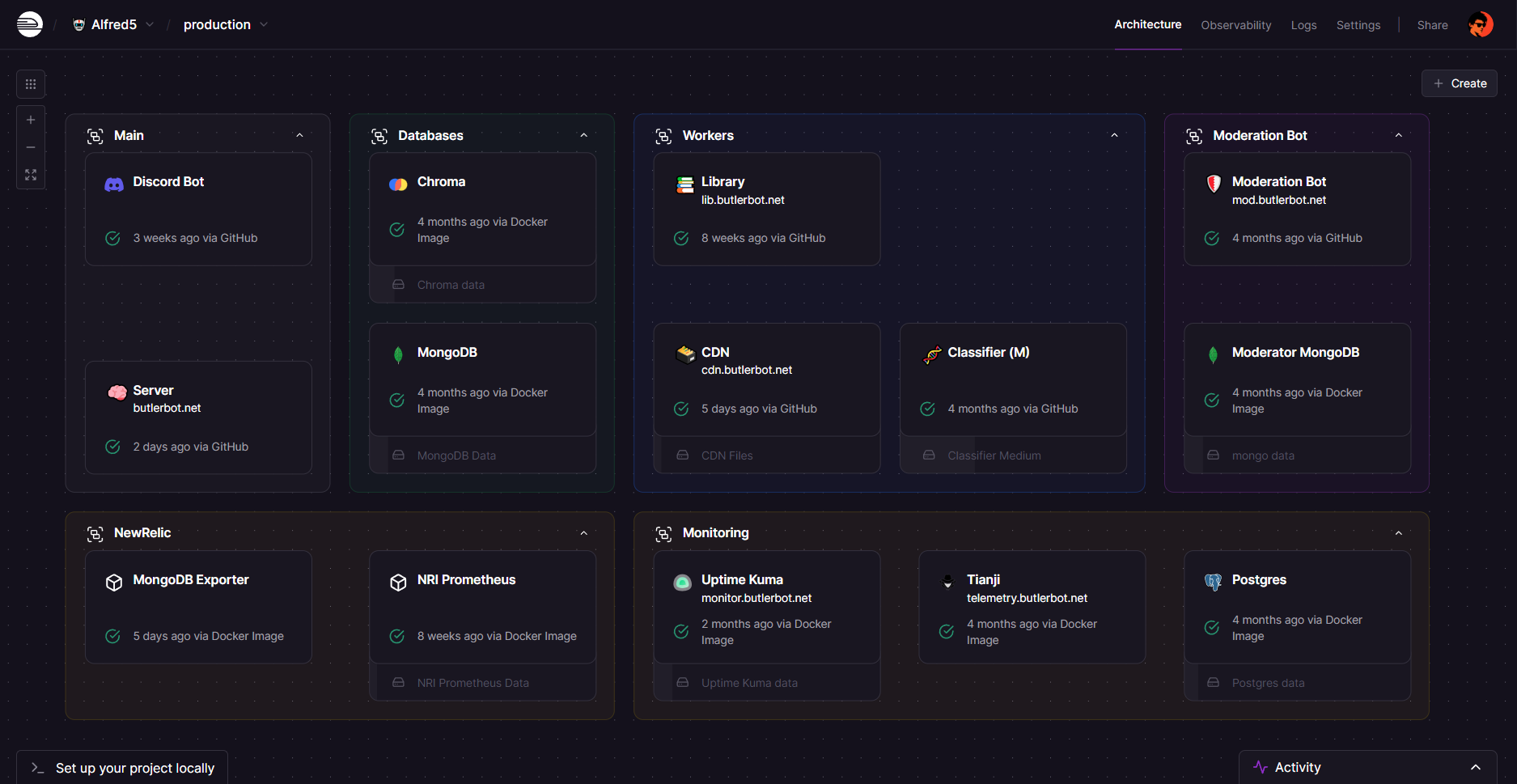This screenshot has width=1517, height=784.
Task: Click '2 days ago via GitHub' text
Action: pyautogui.click(x=191, y=447)
